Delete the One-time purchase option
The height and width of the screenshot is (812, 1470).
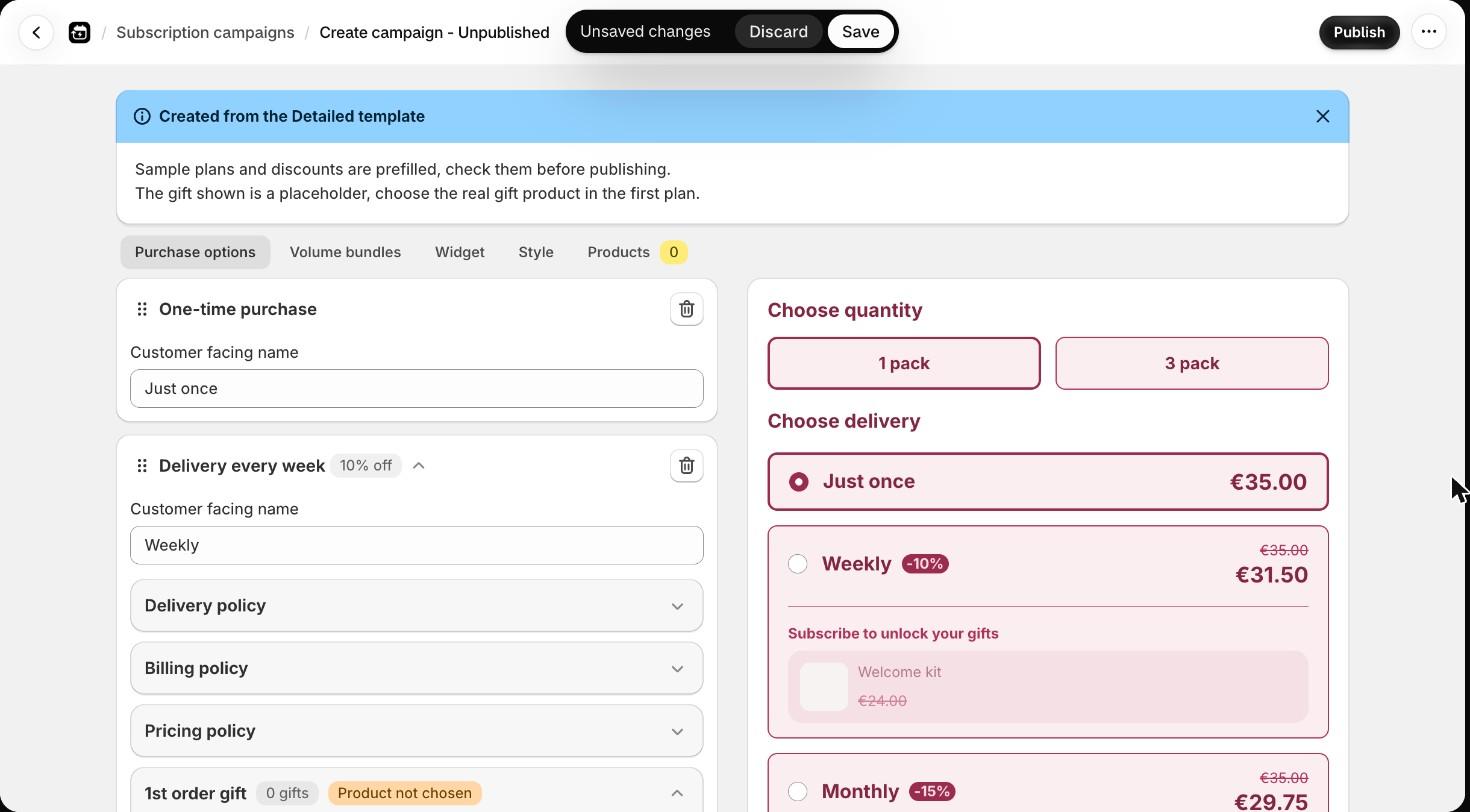pos(687,309)
